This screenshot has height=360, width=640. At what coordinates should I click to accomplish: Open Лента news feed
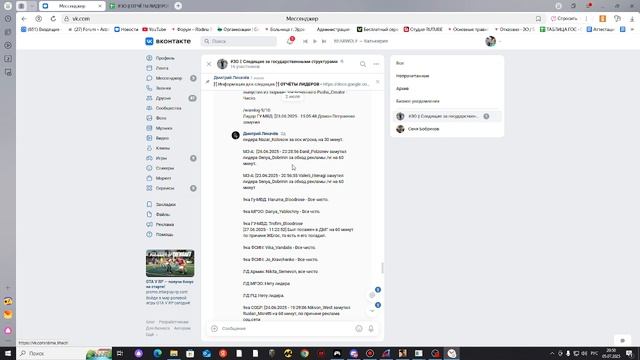162,68
